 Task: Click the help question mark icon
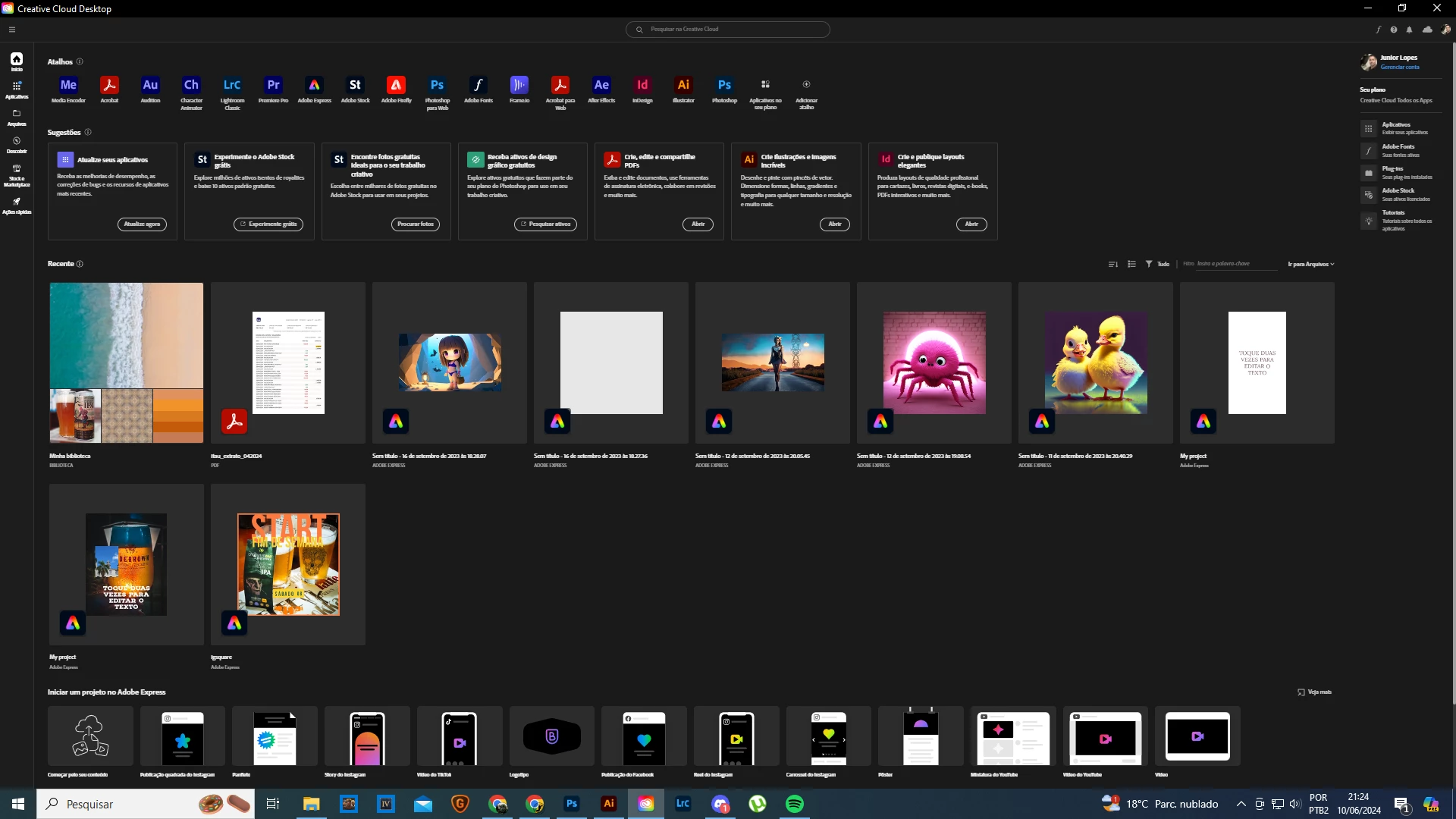[1394, 30]
